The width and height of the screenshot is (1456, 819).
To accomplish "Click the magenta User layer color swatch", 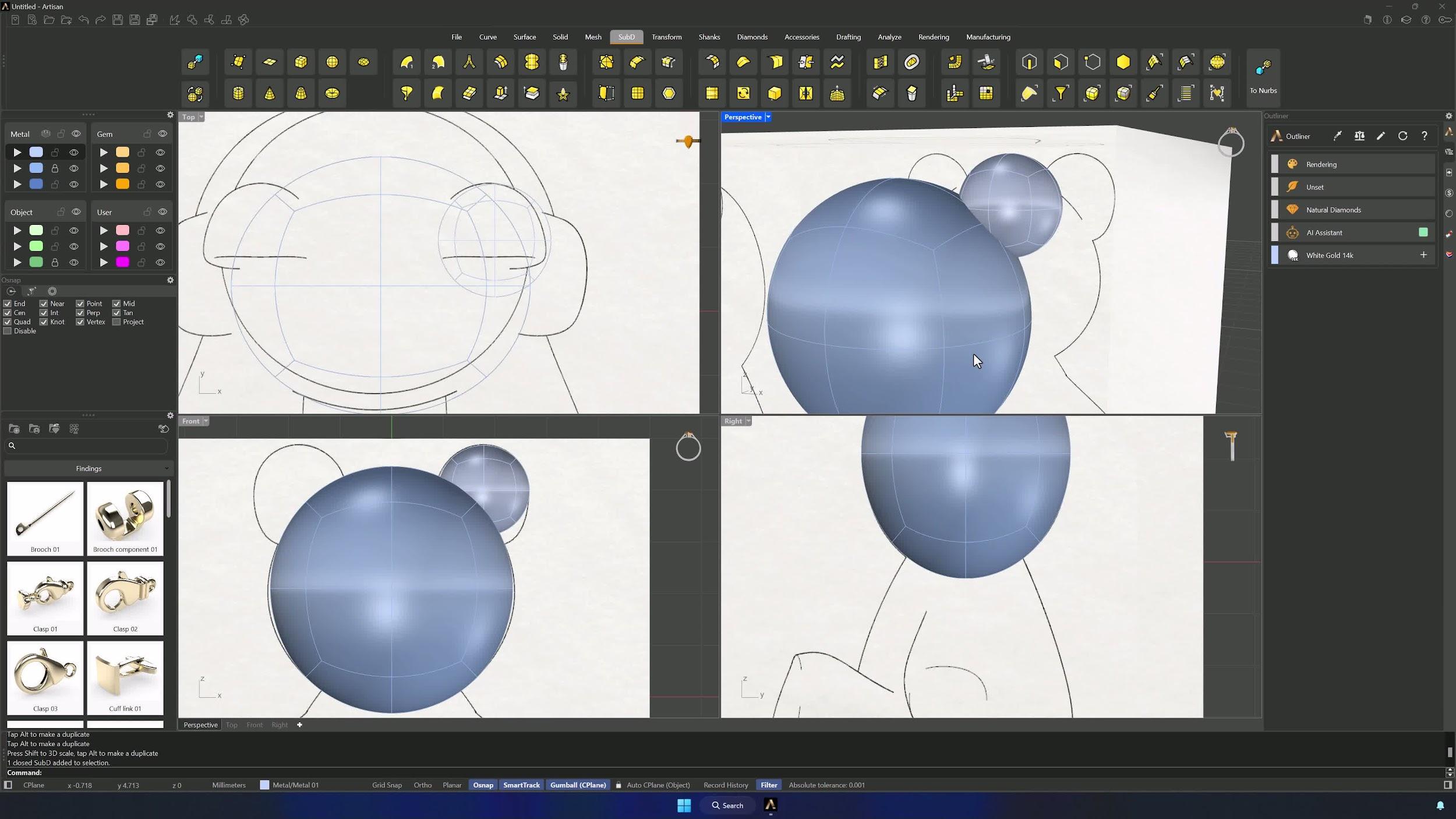I will pyautogui.click(x=122, y=262).
